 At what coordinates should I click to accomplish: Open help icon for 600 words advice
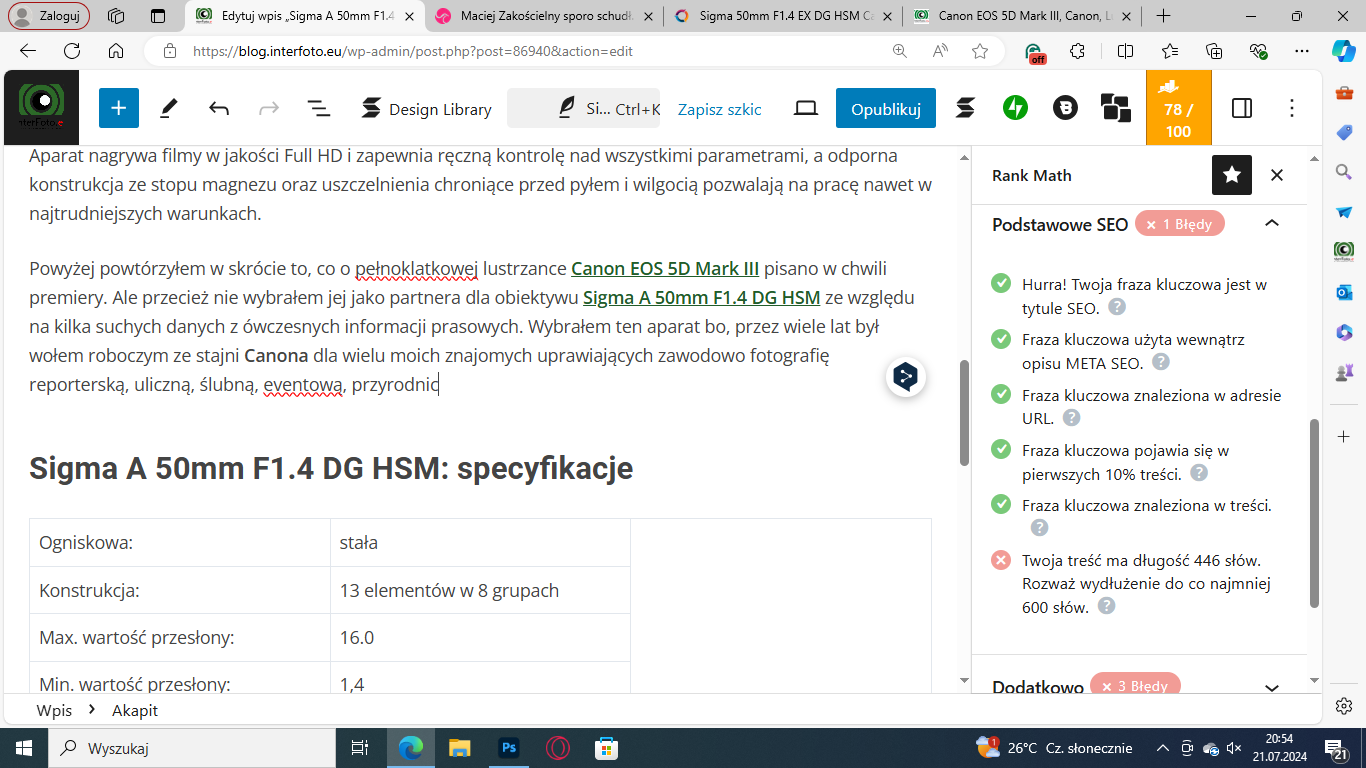(x=1107, y=606)
